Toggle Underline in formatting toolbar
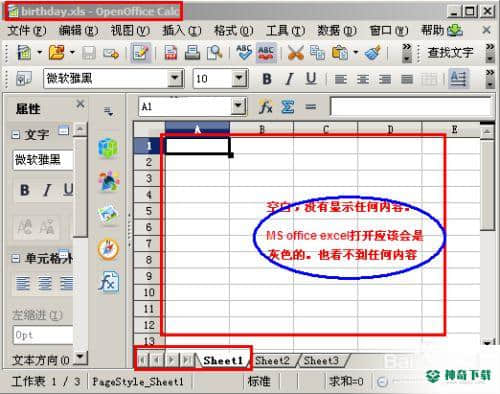 [x=311, y=79]
